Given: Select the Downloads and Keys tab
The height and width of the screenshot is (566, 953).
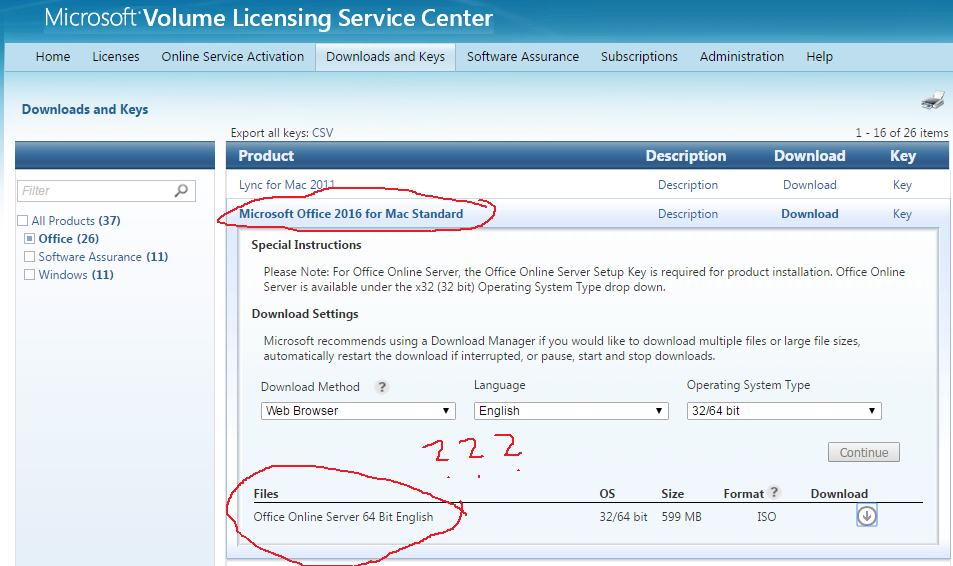Looking at the screenshot, I should [x=385, y=57].
